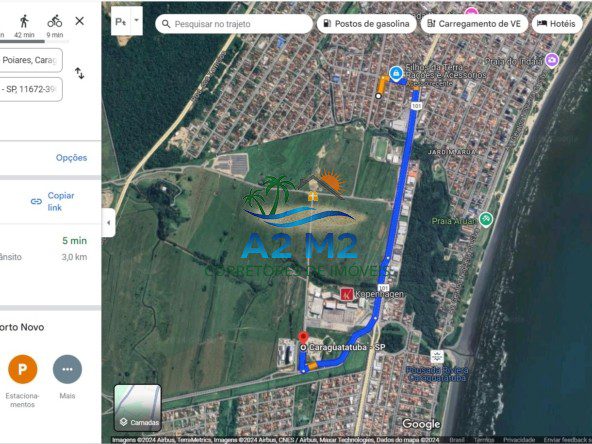
Task: Open the Opções link
Action: pos(71,158)
